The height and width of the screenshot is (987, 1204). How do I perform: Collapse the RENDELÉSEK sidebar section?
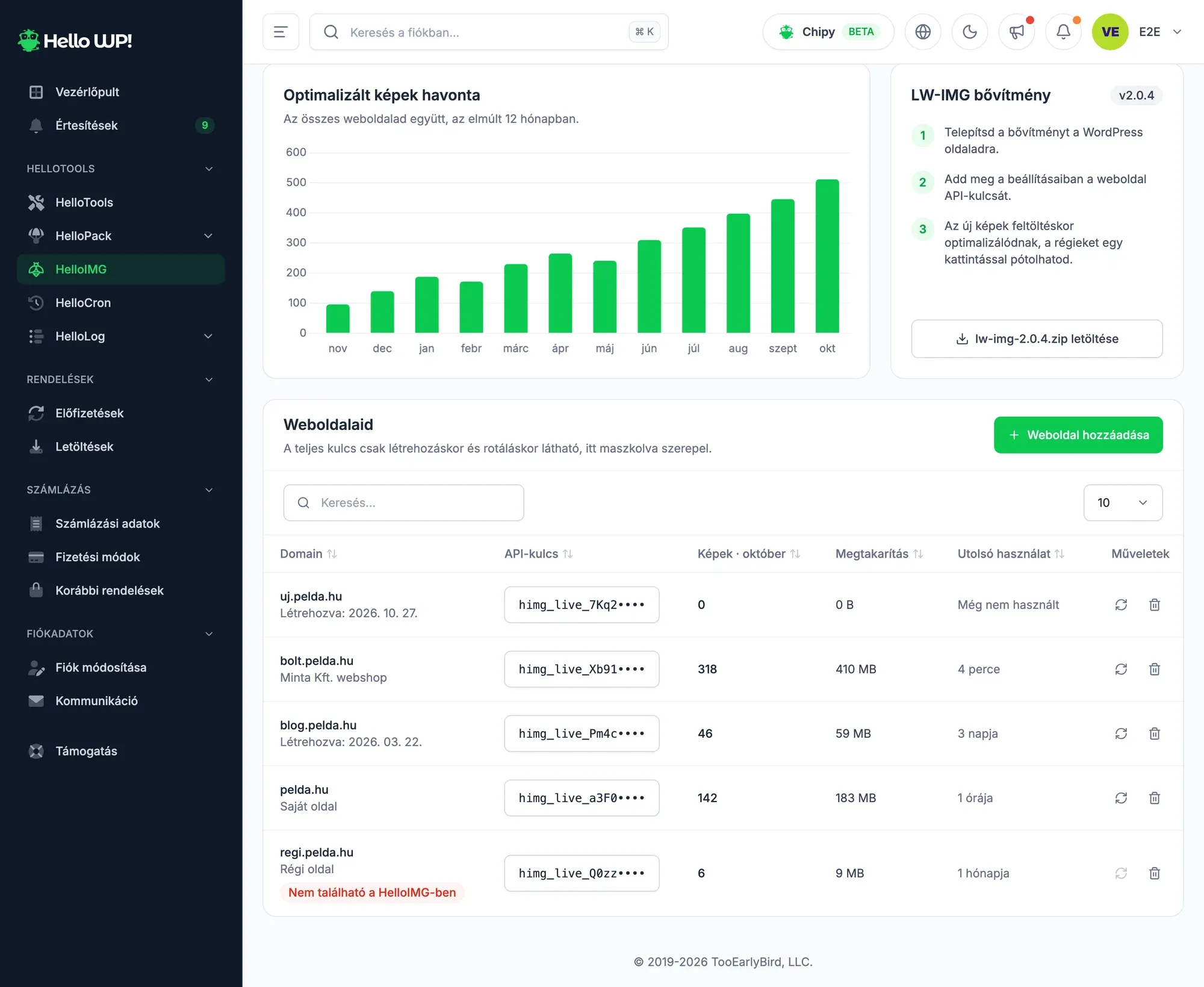(x=120, y=379)
